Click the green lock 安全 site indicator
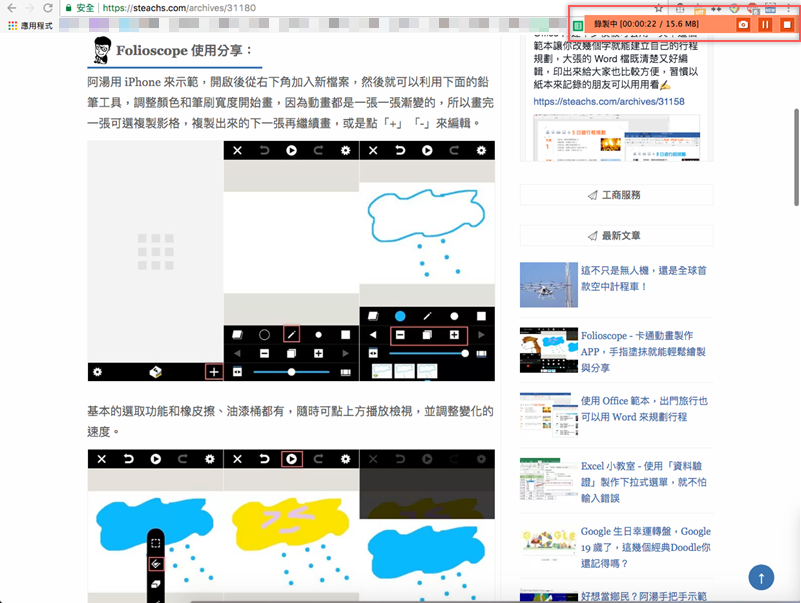Viewport: 801px width, 603px height. coord(80,8)
